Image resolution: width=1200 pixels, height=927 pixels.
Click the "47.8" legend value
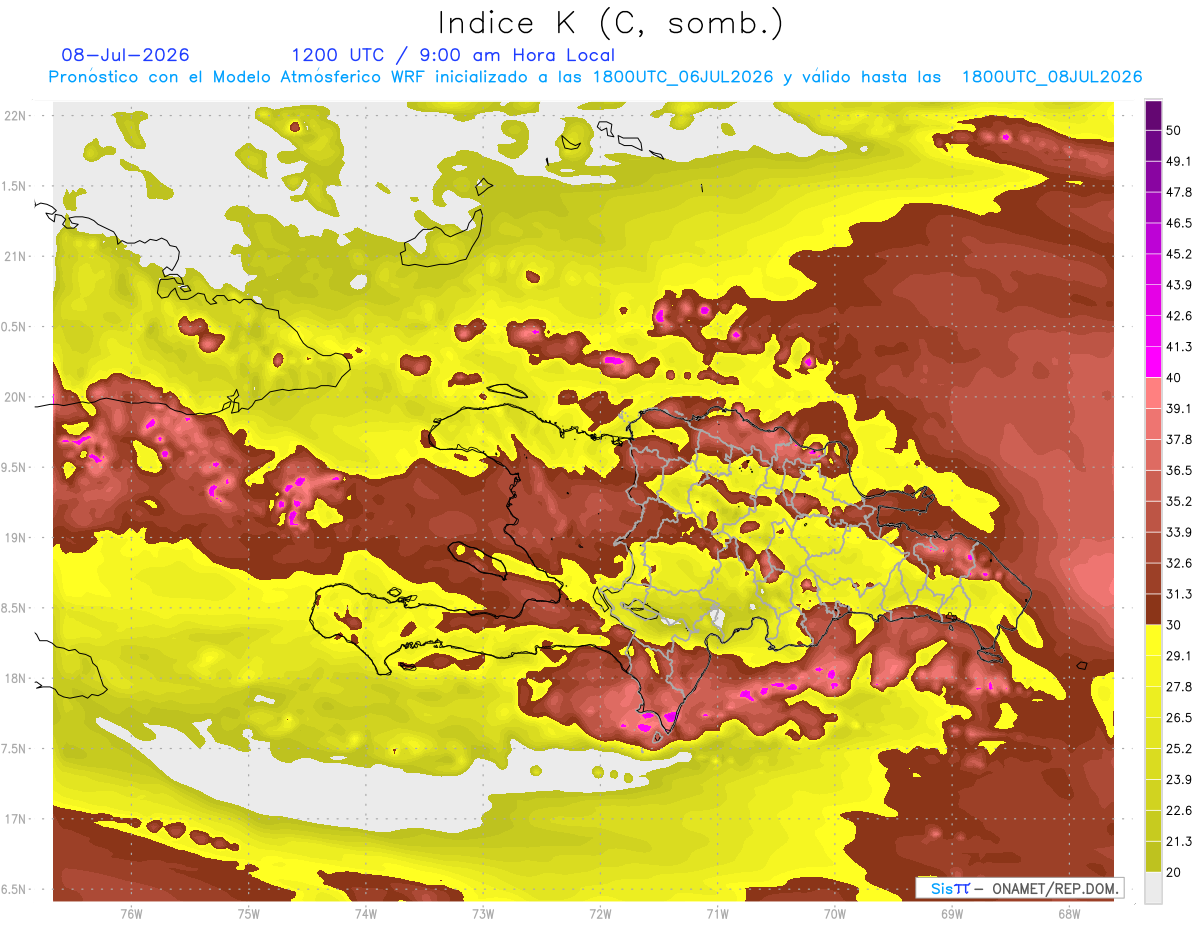pyautogui.click(x=1178, y=192)
